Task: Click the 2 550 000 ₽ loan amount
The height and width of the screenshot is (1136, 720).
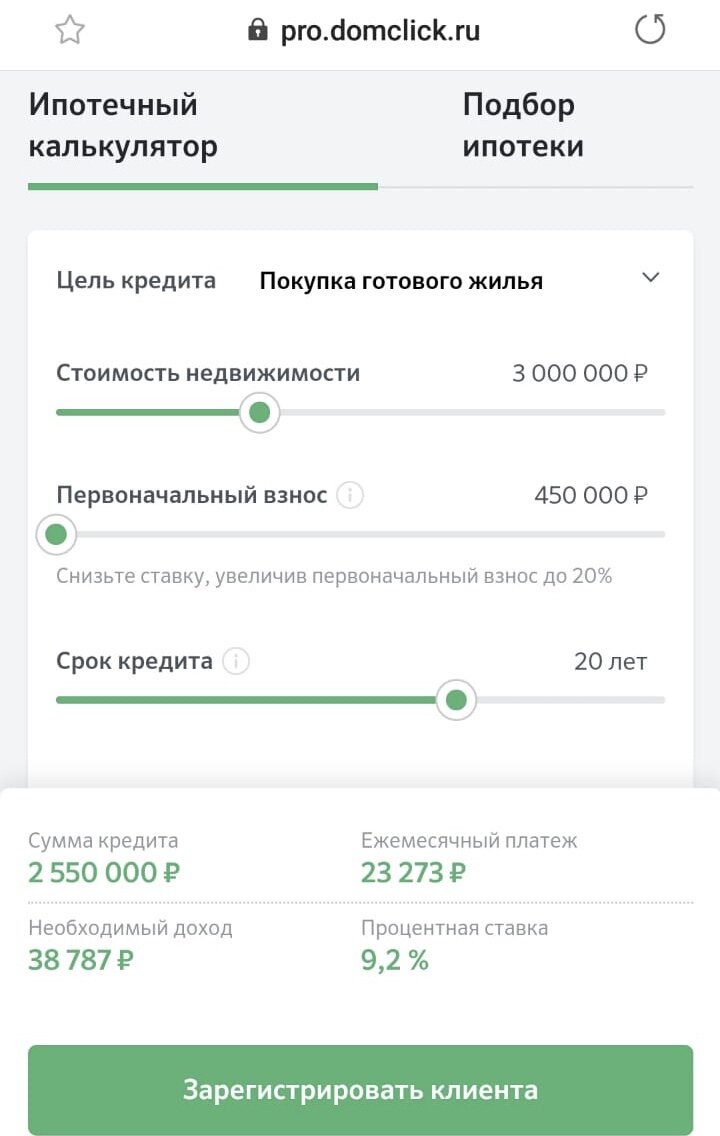Action: tap(104, 872)
